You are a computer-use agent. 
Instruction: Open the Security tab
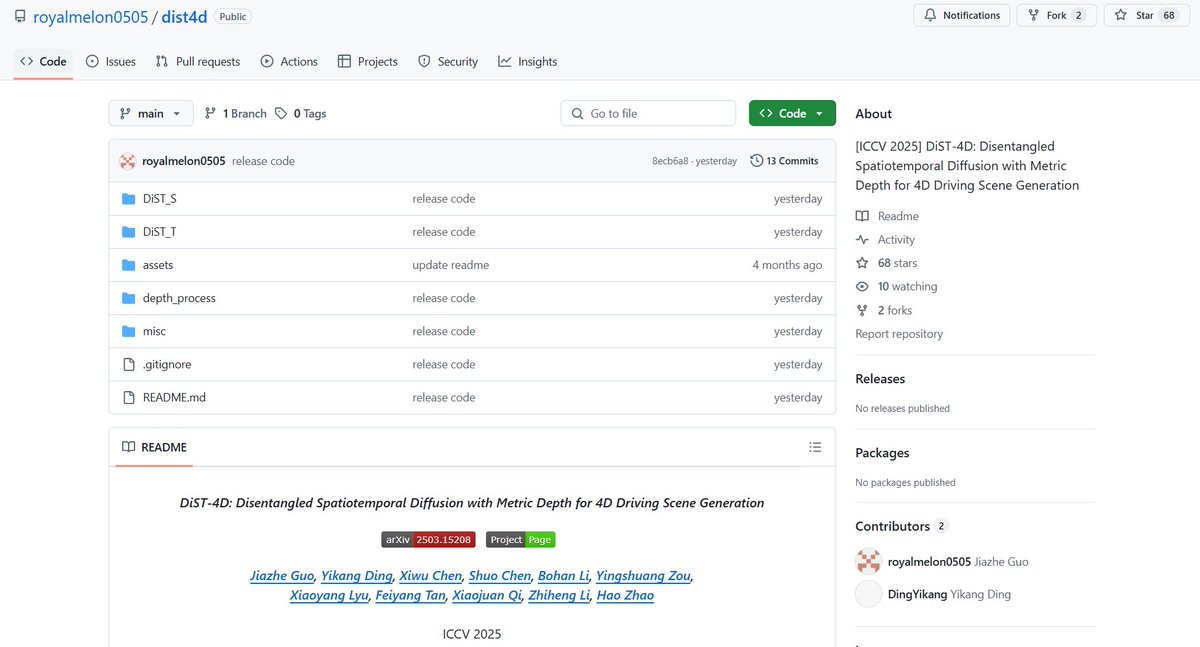coord(448,61)
